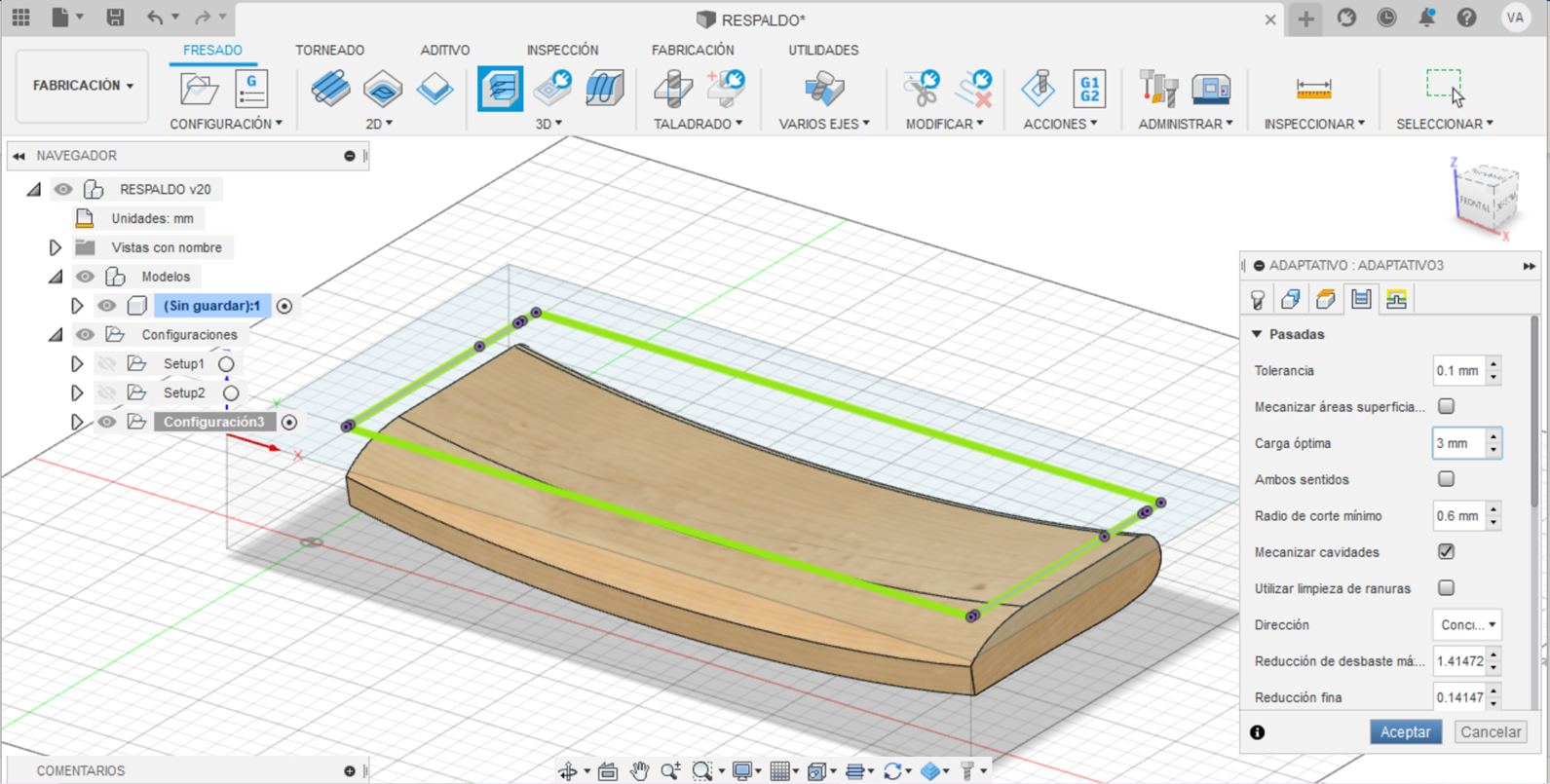The height and width of the screenshot is (784, 1550).
Task: Open the TALADRADO dropdown menu
Action: tap(698, 124)
